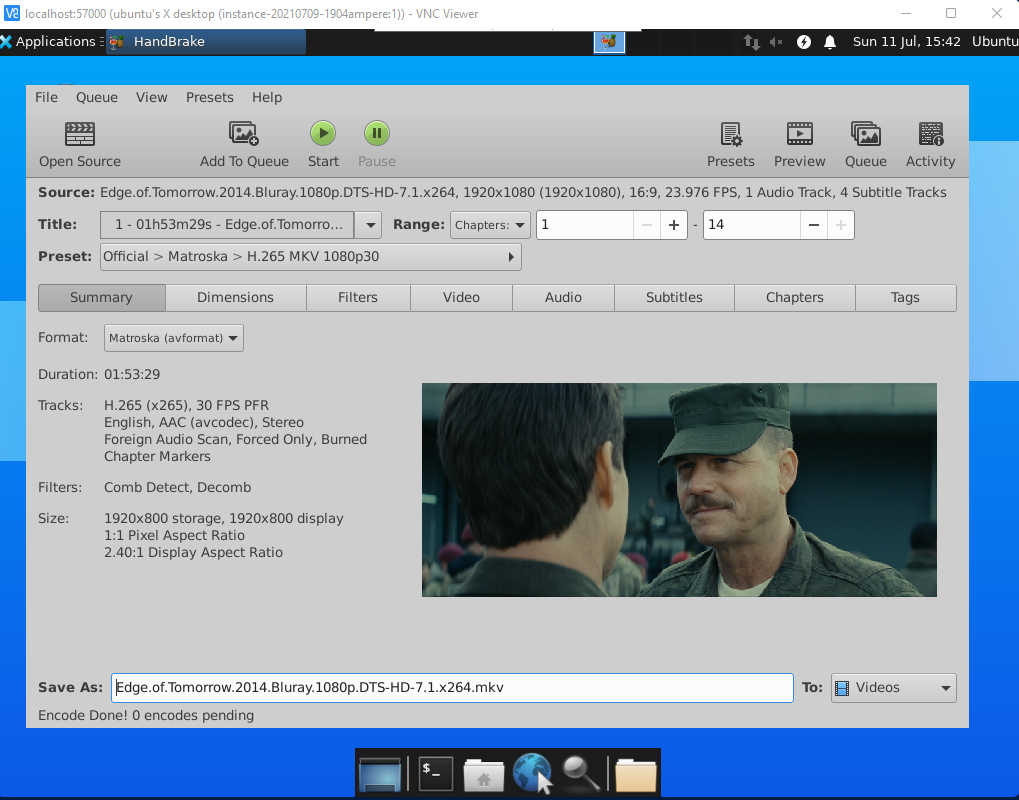
Task: Click the Pause encode button
Action: click(376, 133)
